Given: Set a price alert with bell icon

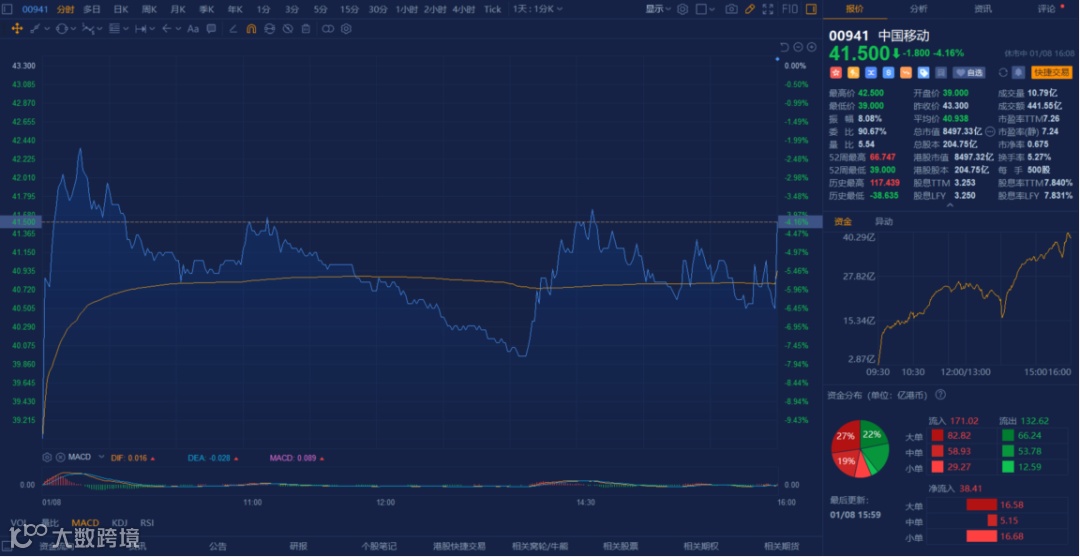Looking at the screenshot, I should coord(1019,72).
